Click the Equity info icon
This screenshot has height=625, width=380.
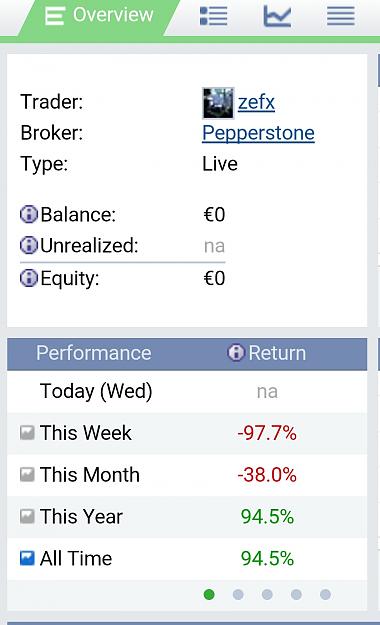click(x=29, y=278)
